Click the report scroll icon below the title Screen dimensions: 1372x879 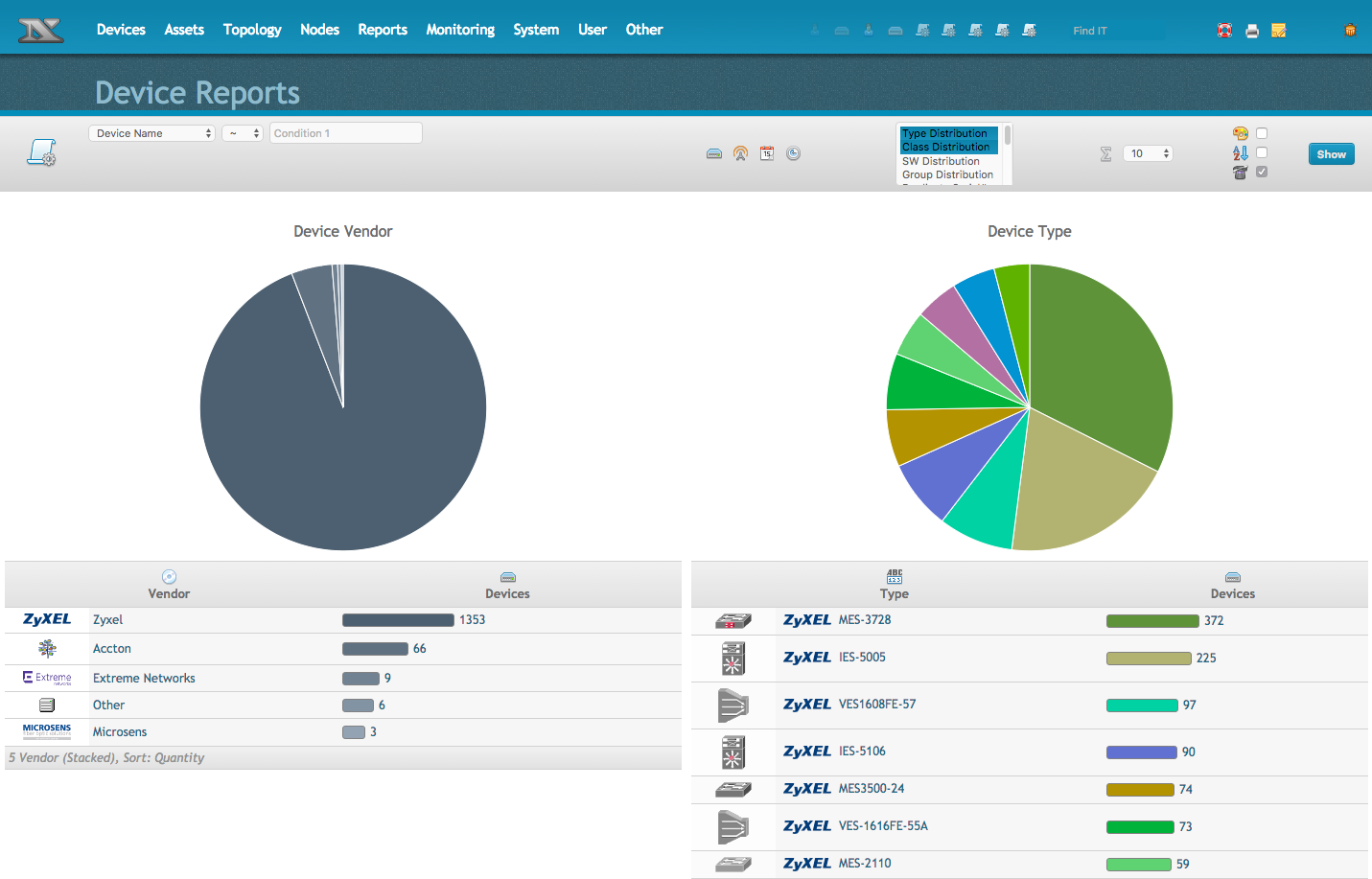pos(41,152)
